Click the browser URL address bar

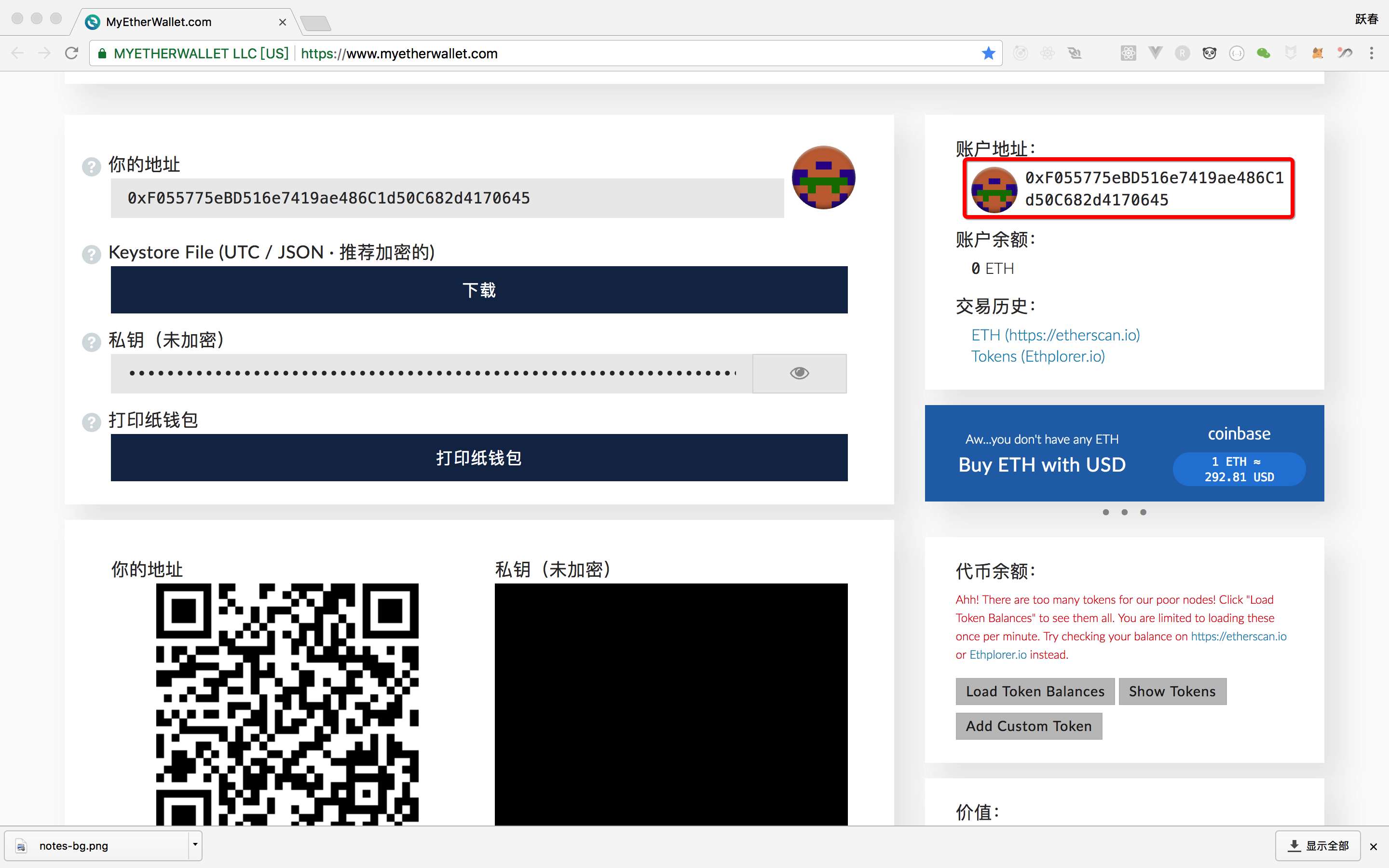[545, 54]
